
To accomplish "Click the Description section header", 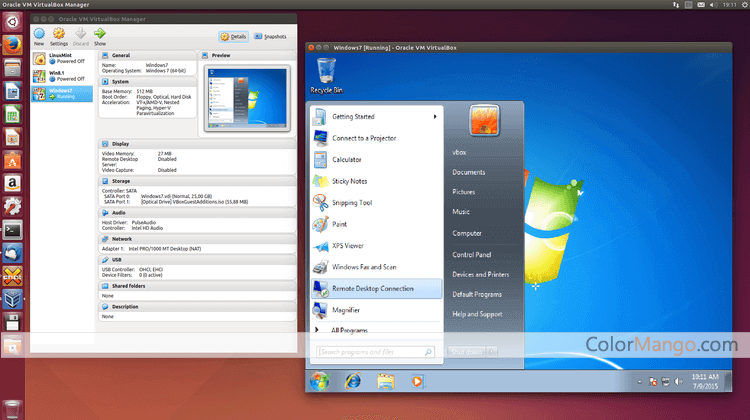I will tap(197, 307).
